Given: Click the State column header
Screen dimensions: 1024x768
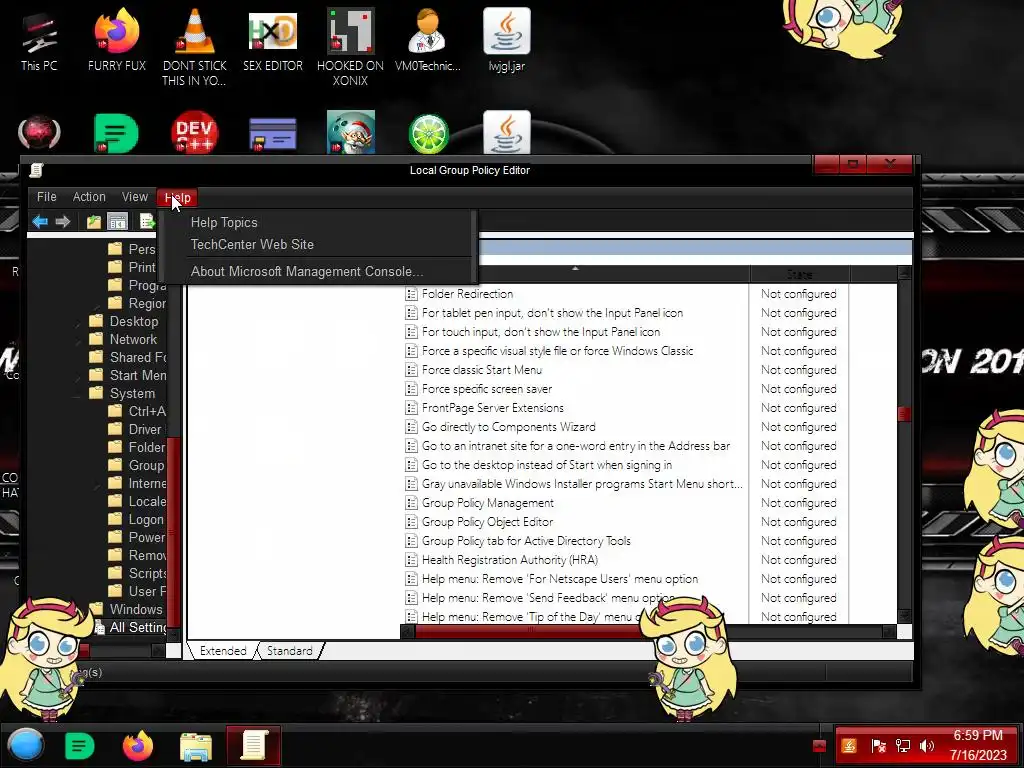Looking at the screenshot, I should tap(799, 274).
